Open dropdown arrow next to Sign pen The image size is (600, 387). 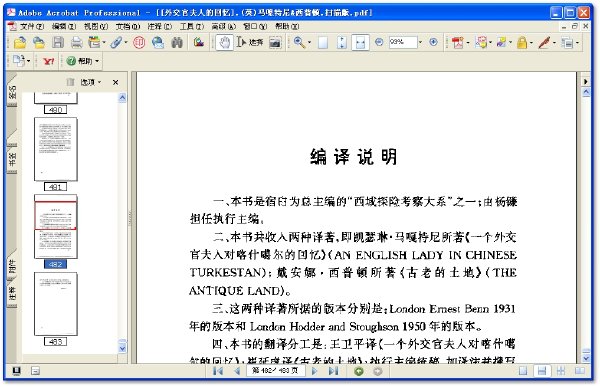(x=554, y=43)
